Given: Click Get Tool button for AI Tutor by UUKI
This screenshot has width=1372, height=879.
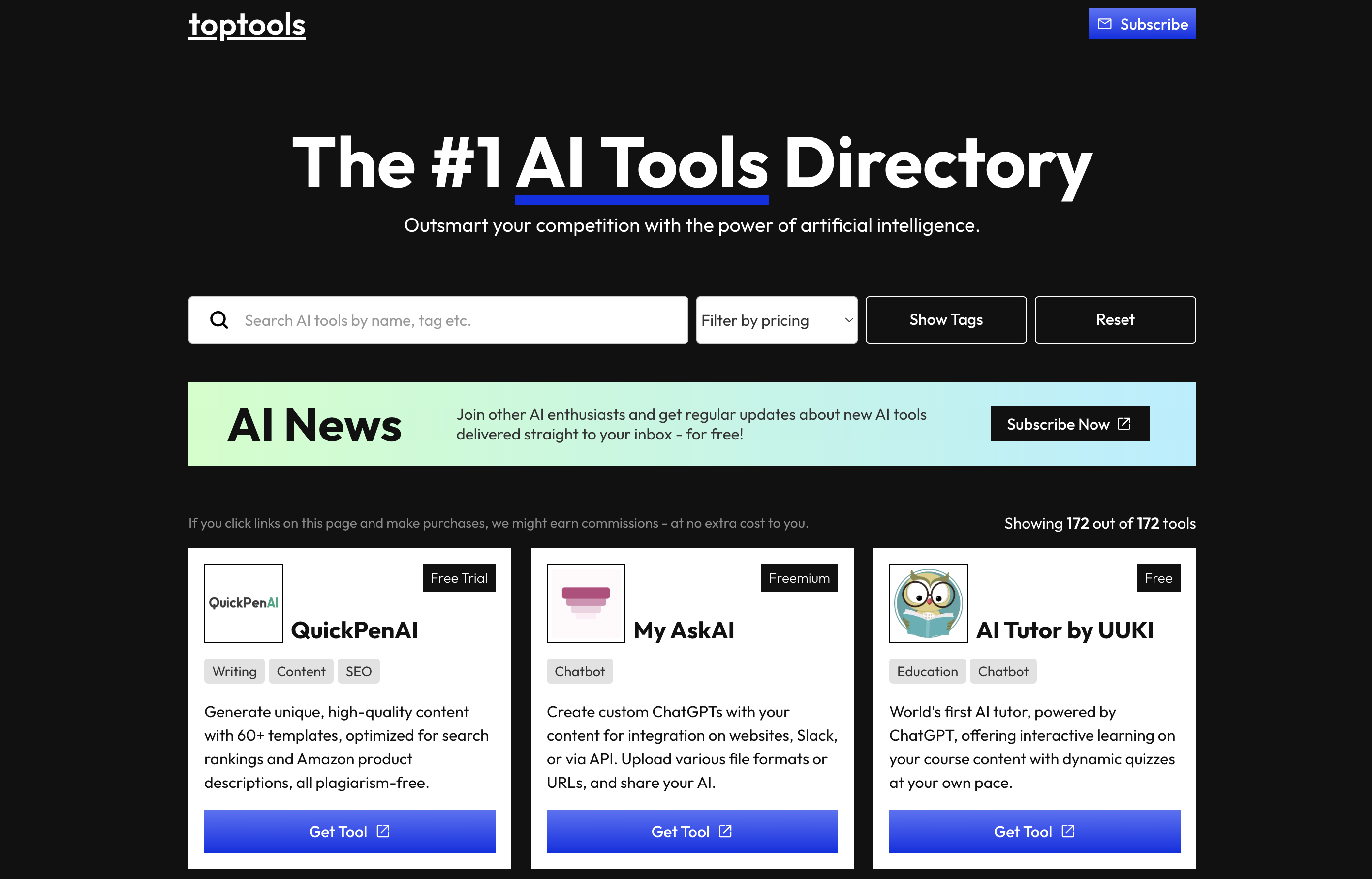Looking at the screenshot, I should click(1034, 831).
